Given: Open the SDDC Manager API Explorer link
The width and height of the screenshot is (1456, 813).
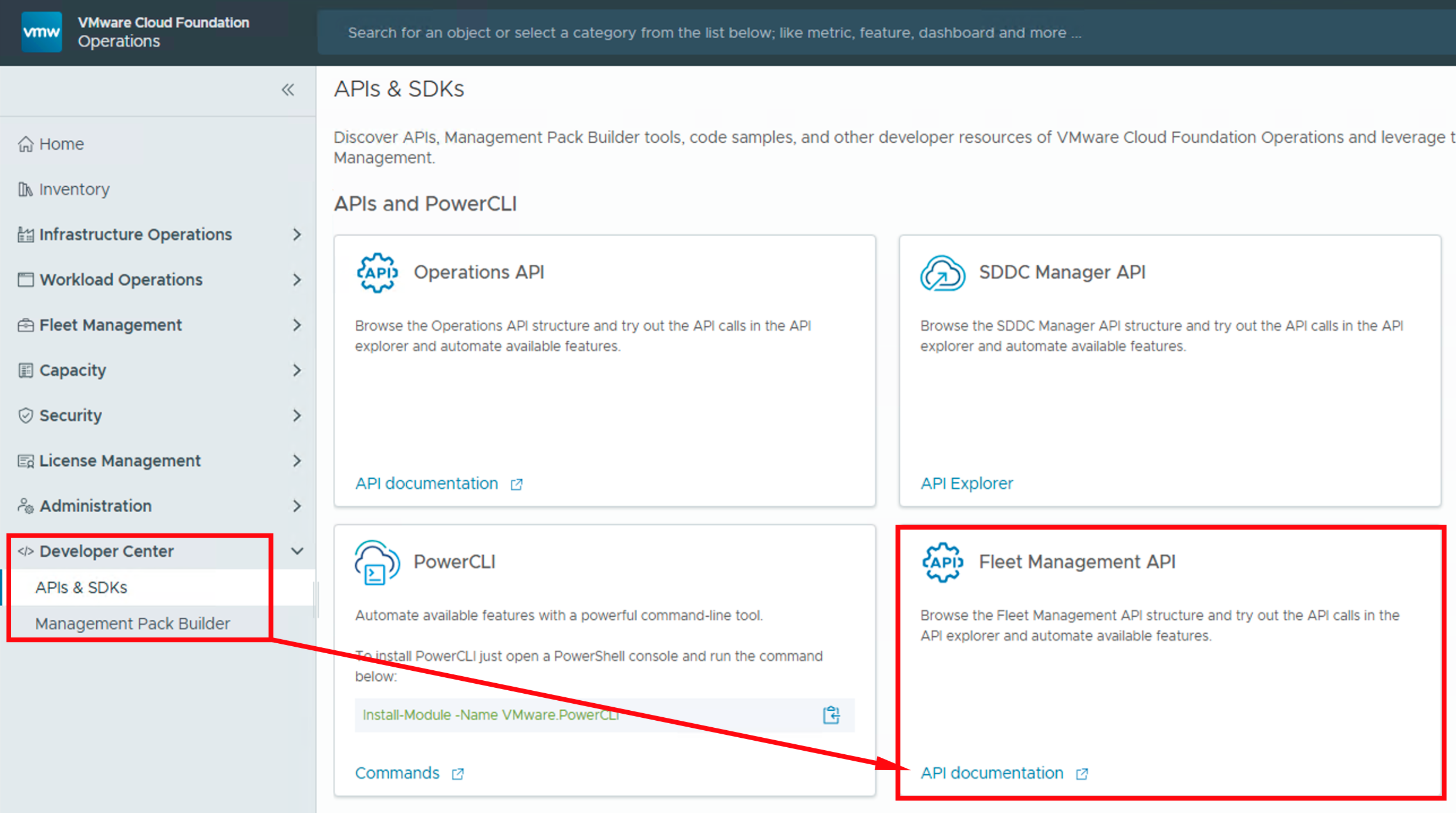Looking at the screenshot, I should point(966,483).
